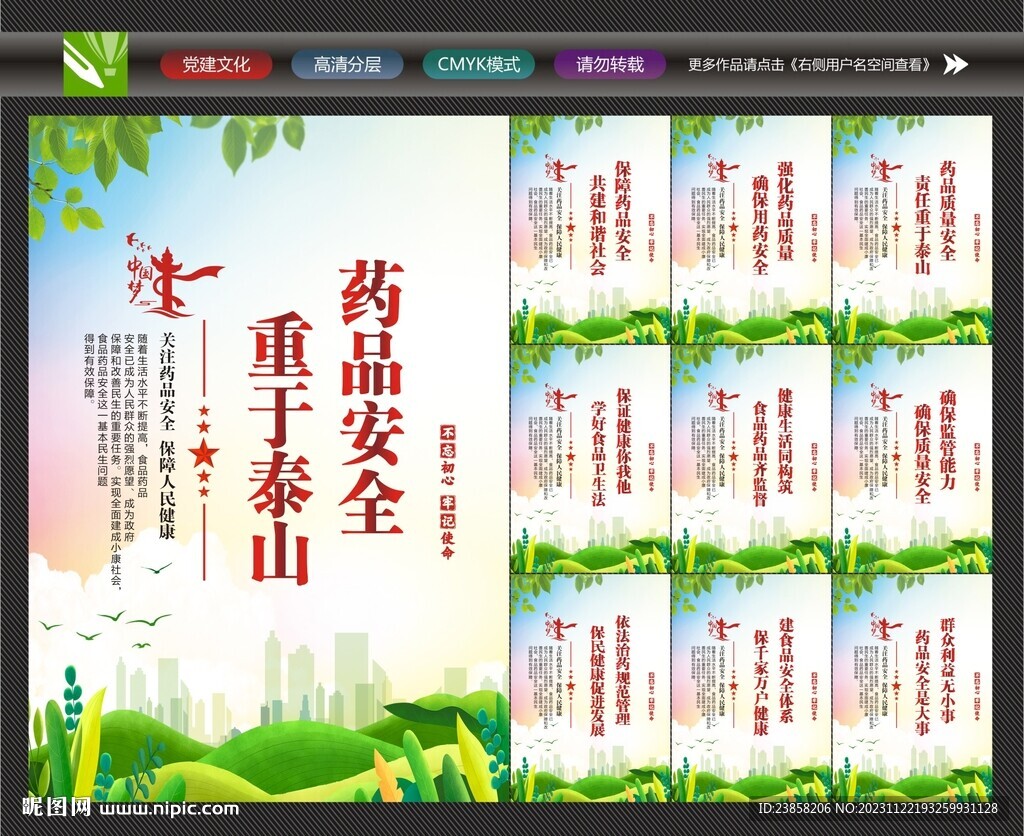Screen dimensions: 1024x836
Task: Click the 高清分层 blue pill button
Action: coord(347,65)
